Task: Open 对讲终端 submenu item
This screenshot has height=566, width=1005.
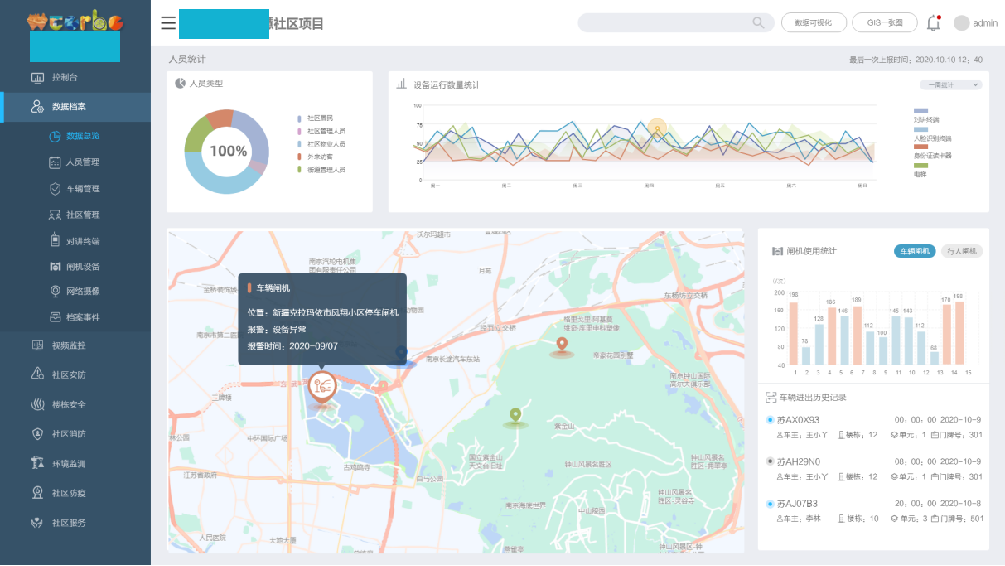Action: (76, 241)
